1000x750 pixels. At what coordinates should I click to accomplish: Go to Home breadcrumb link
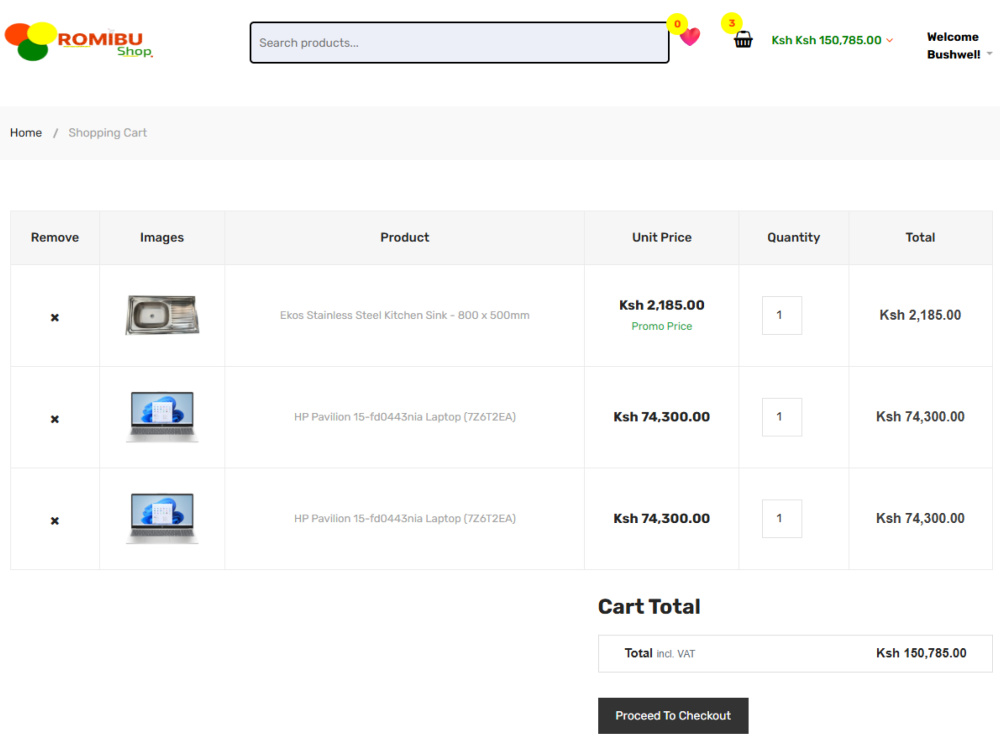tap(26, 133)
